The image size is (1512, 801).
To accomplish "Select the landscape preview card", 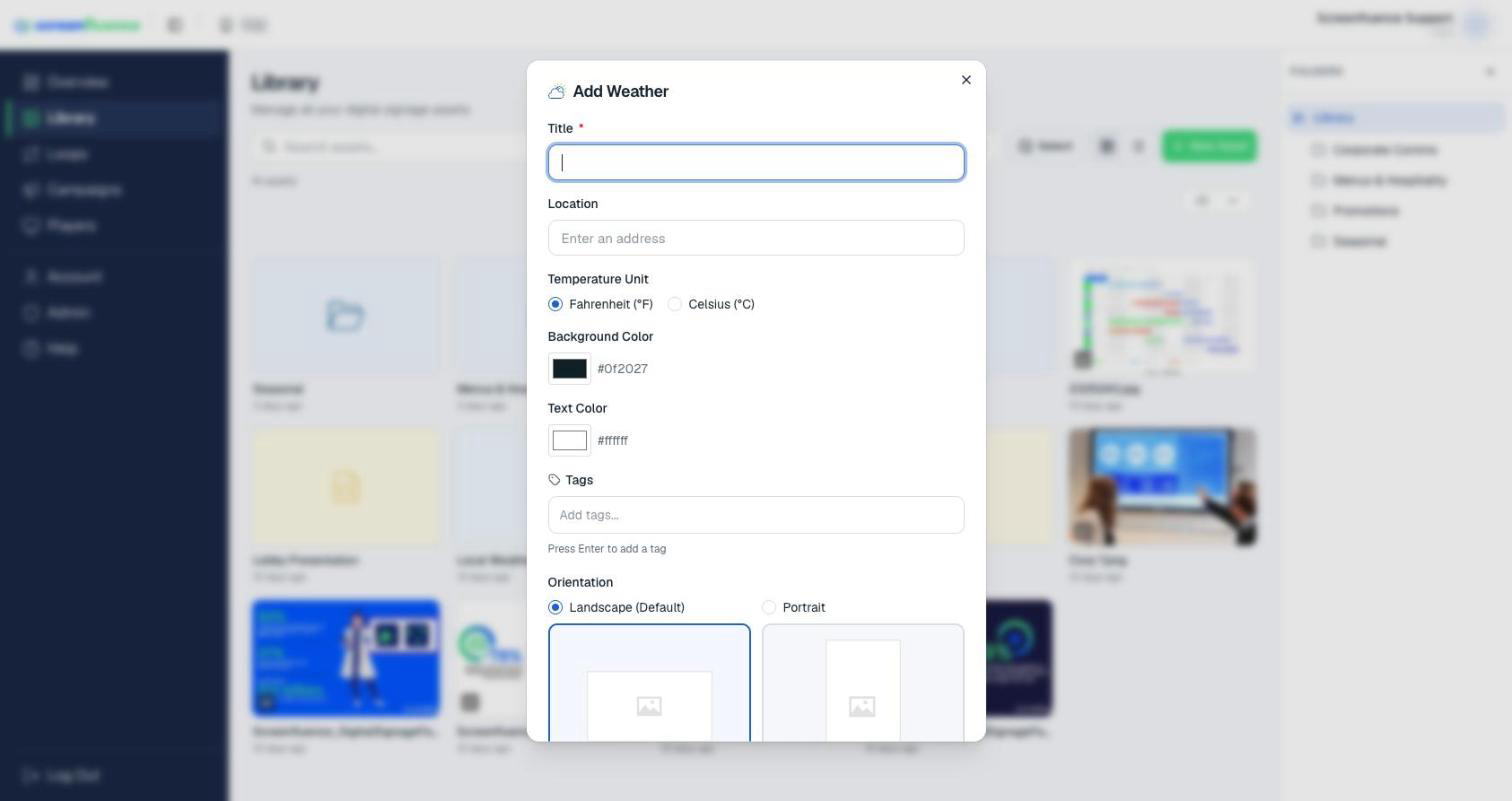I will (649, 683).
